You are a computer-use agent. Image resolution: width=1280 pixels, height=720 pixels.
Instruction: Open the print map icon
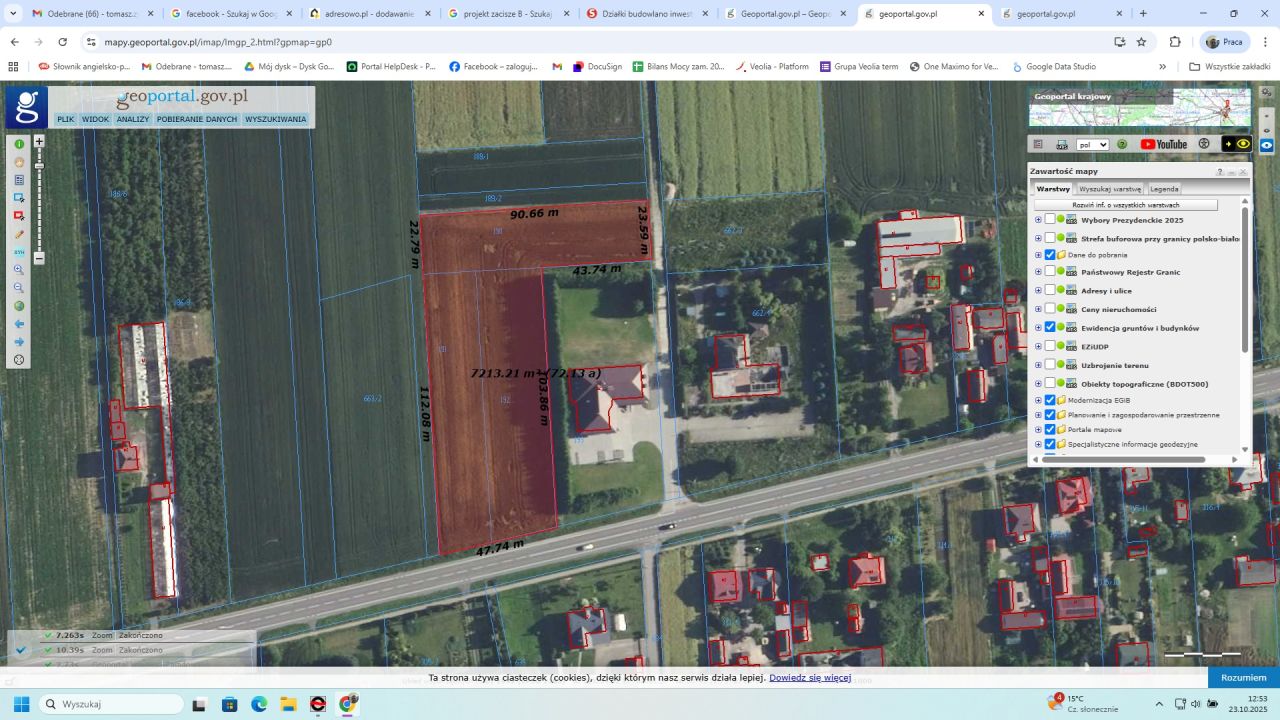(1062, 144)
